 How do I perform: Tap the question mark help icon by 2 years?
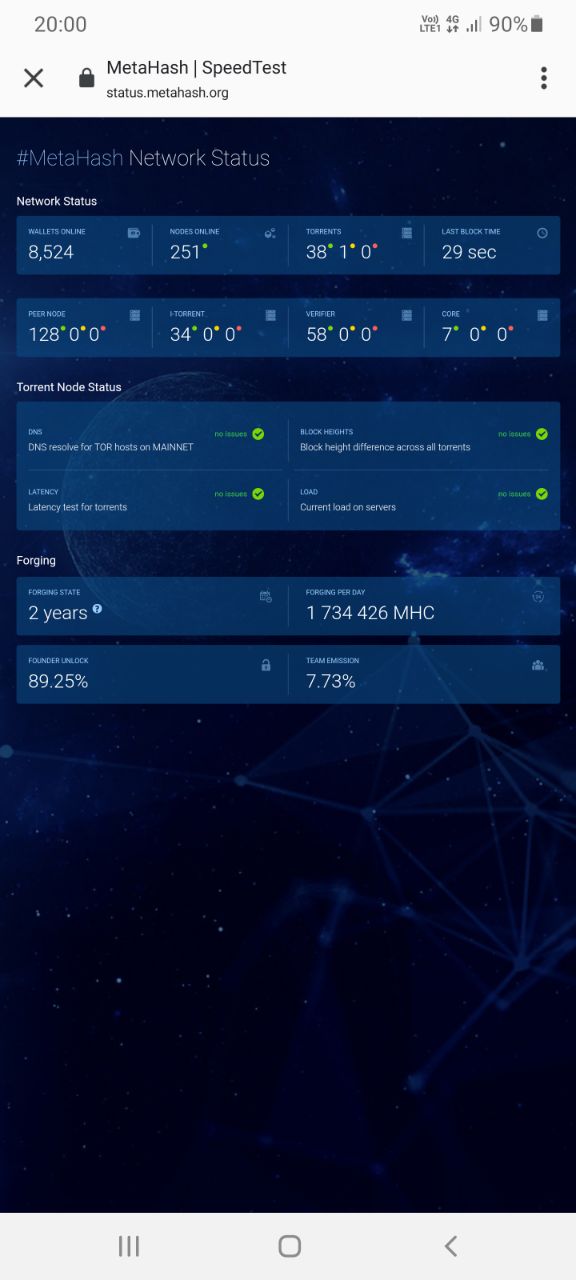click(x=97, y=608)
